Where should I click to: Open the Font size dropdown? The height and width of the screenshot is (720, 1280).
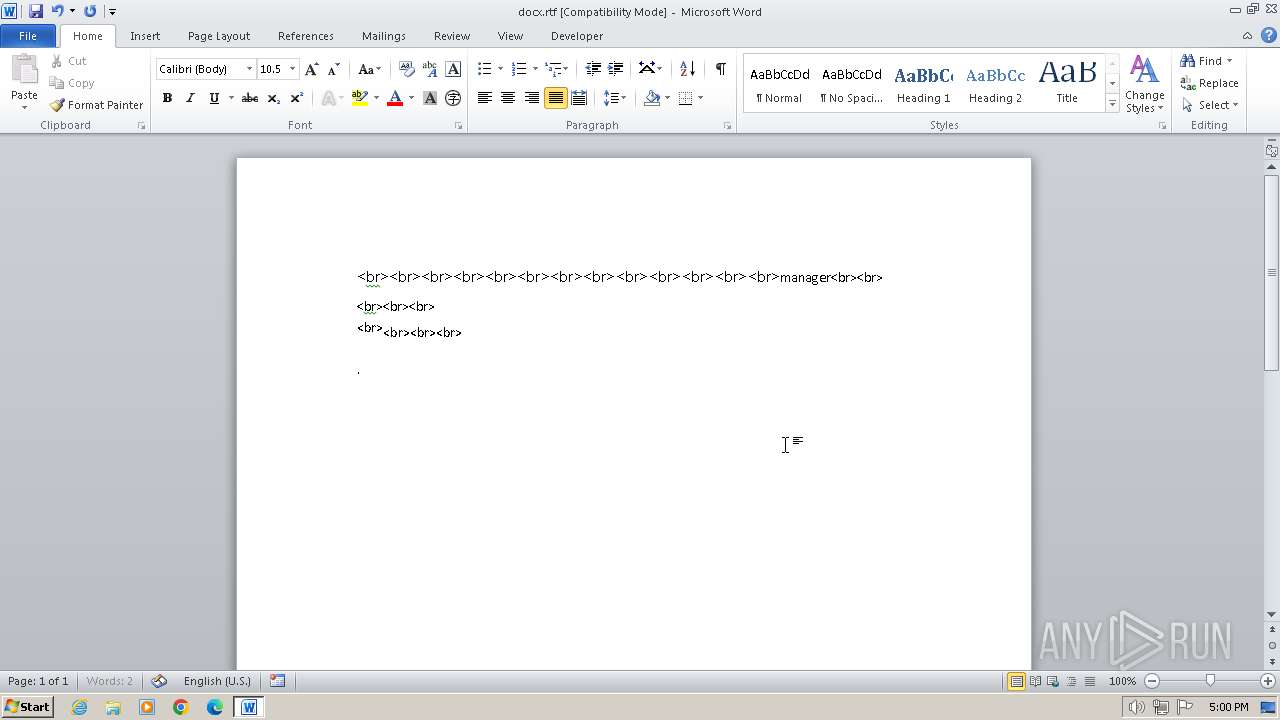[x=292, y=69]
